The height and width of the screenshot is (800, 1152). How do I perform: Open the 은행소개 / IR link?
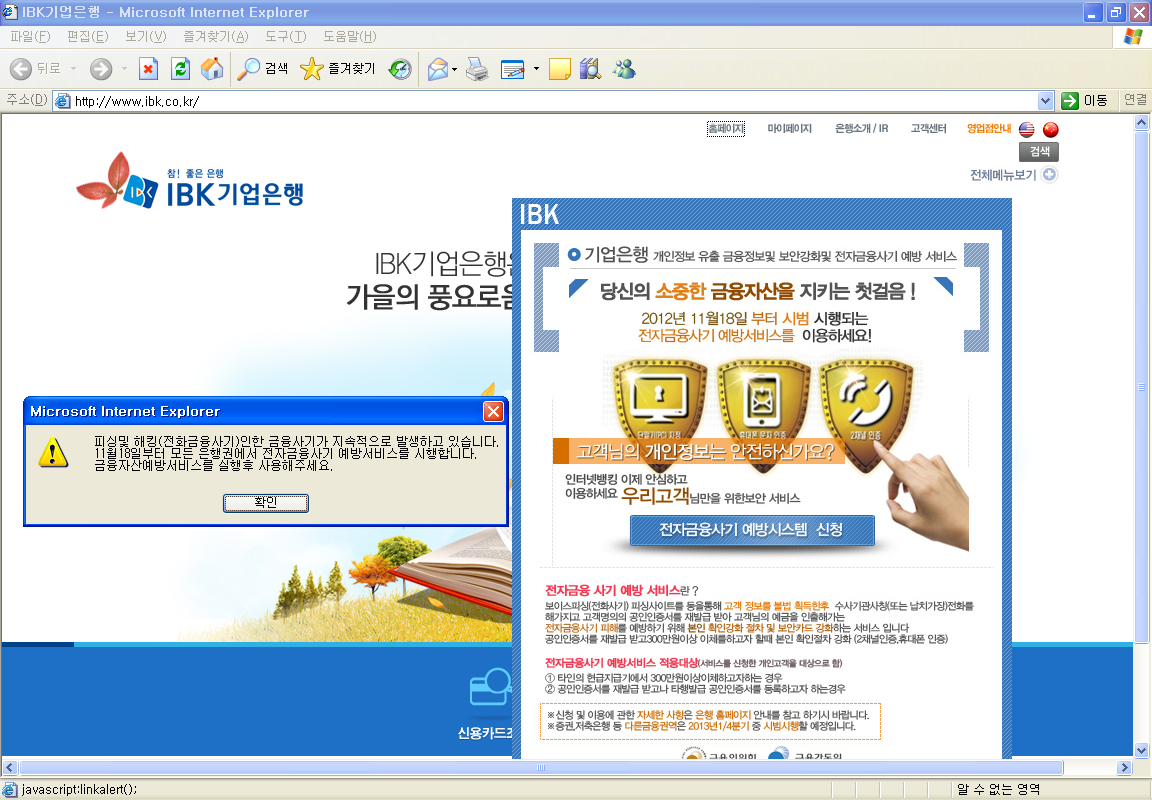pyautogui.click(x=862, y=129)
